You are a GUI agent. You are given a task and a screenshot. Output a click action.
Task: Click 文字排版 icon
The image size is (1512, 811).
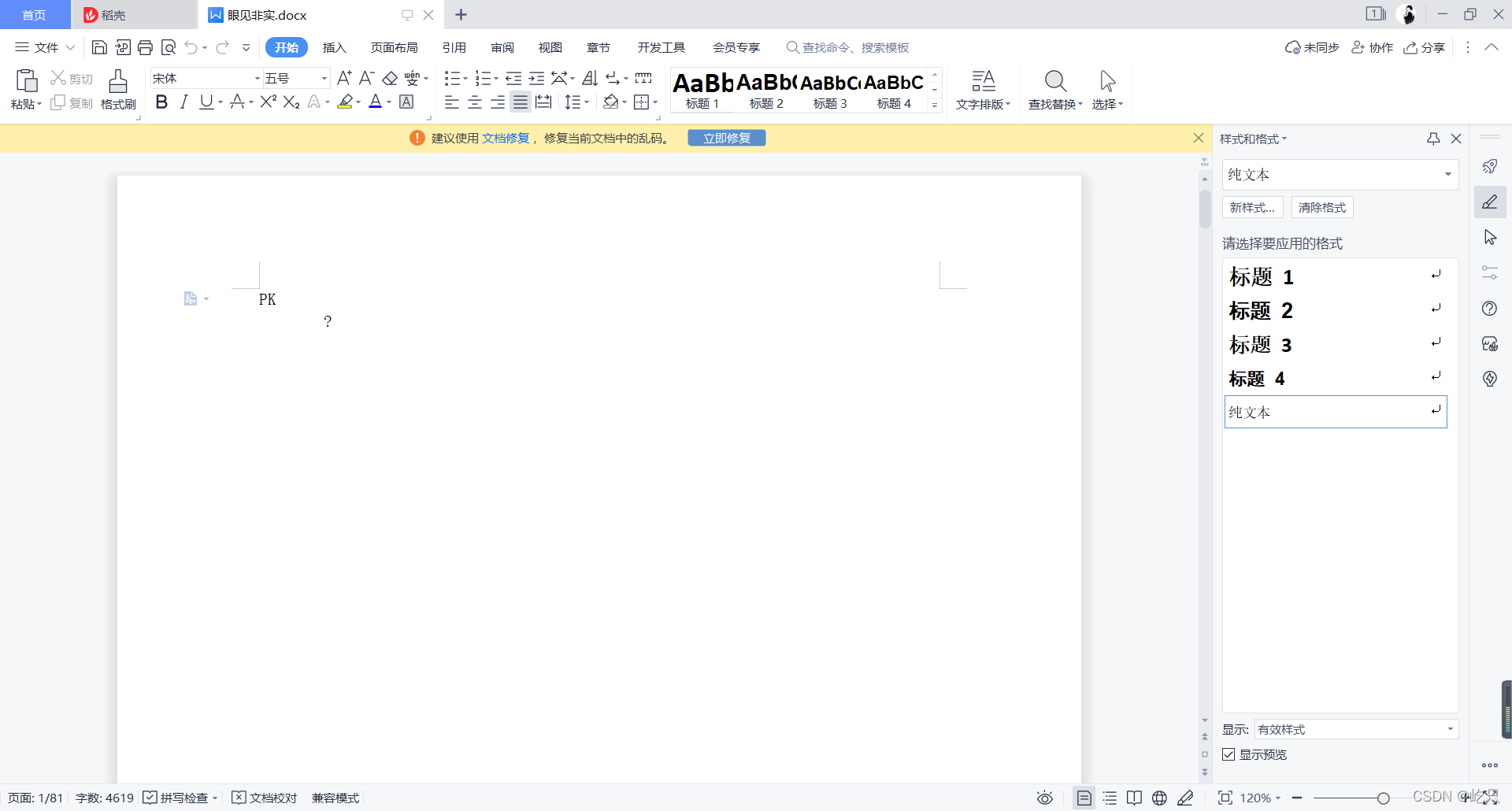point(984,81)
